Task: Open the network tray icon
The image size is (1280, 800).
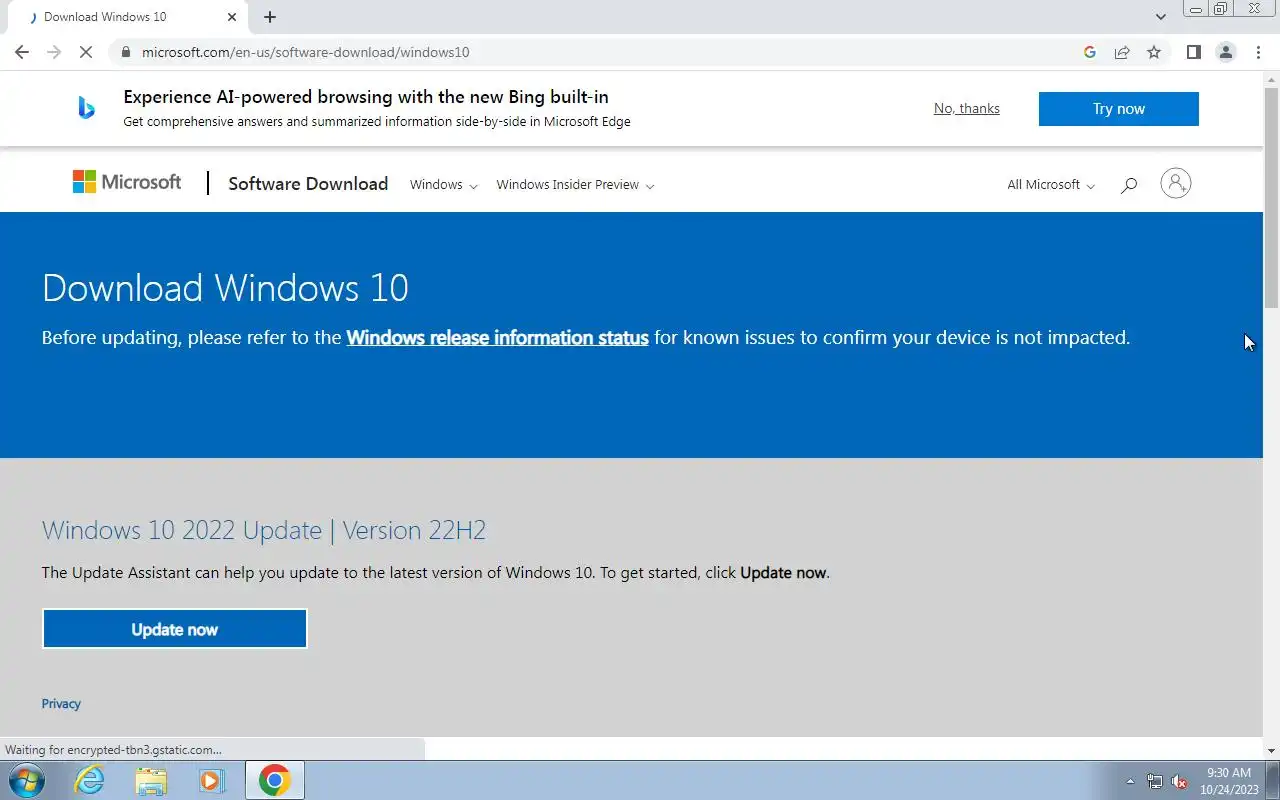Action: pyautogui.click(x=1155, y=781)
